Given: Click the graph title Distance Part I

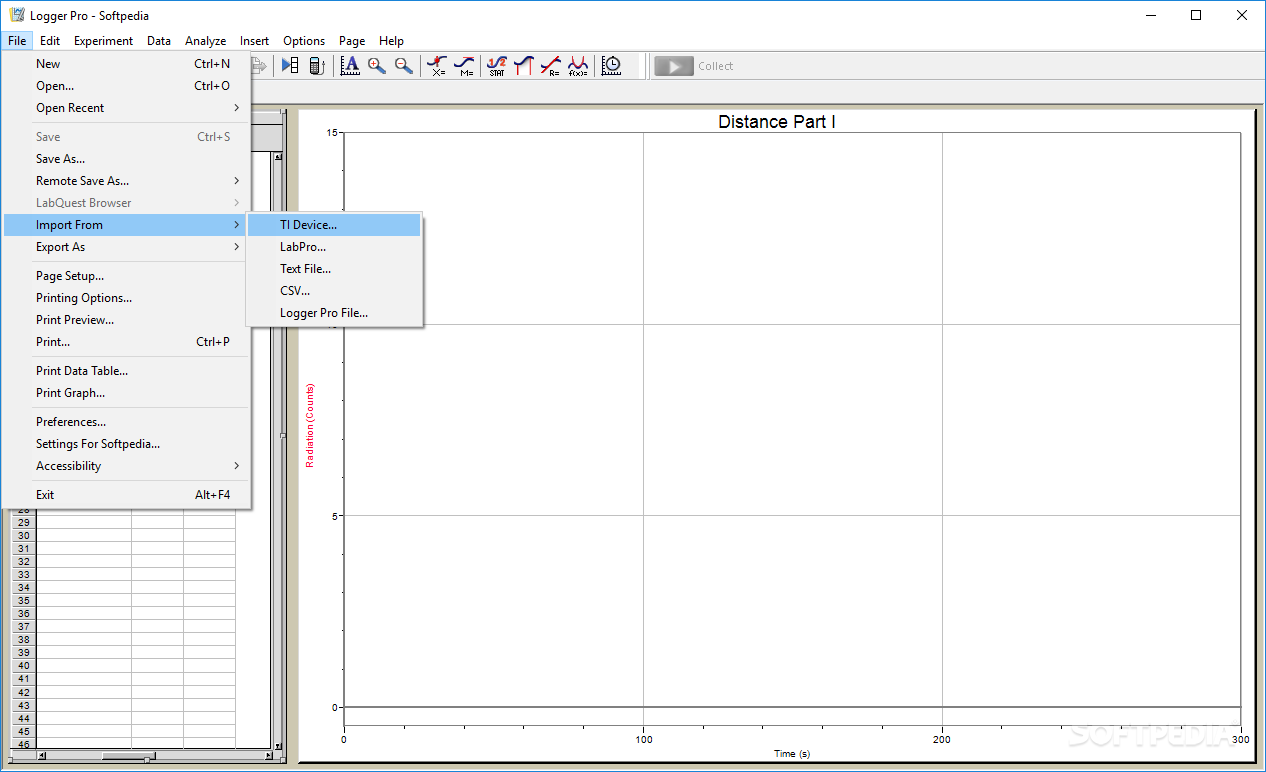Looking at the screenshot, I should pyautogui.click(x=777, y=122).
